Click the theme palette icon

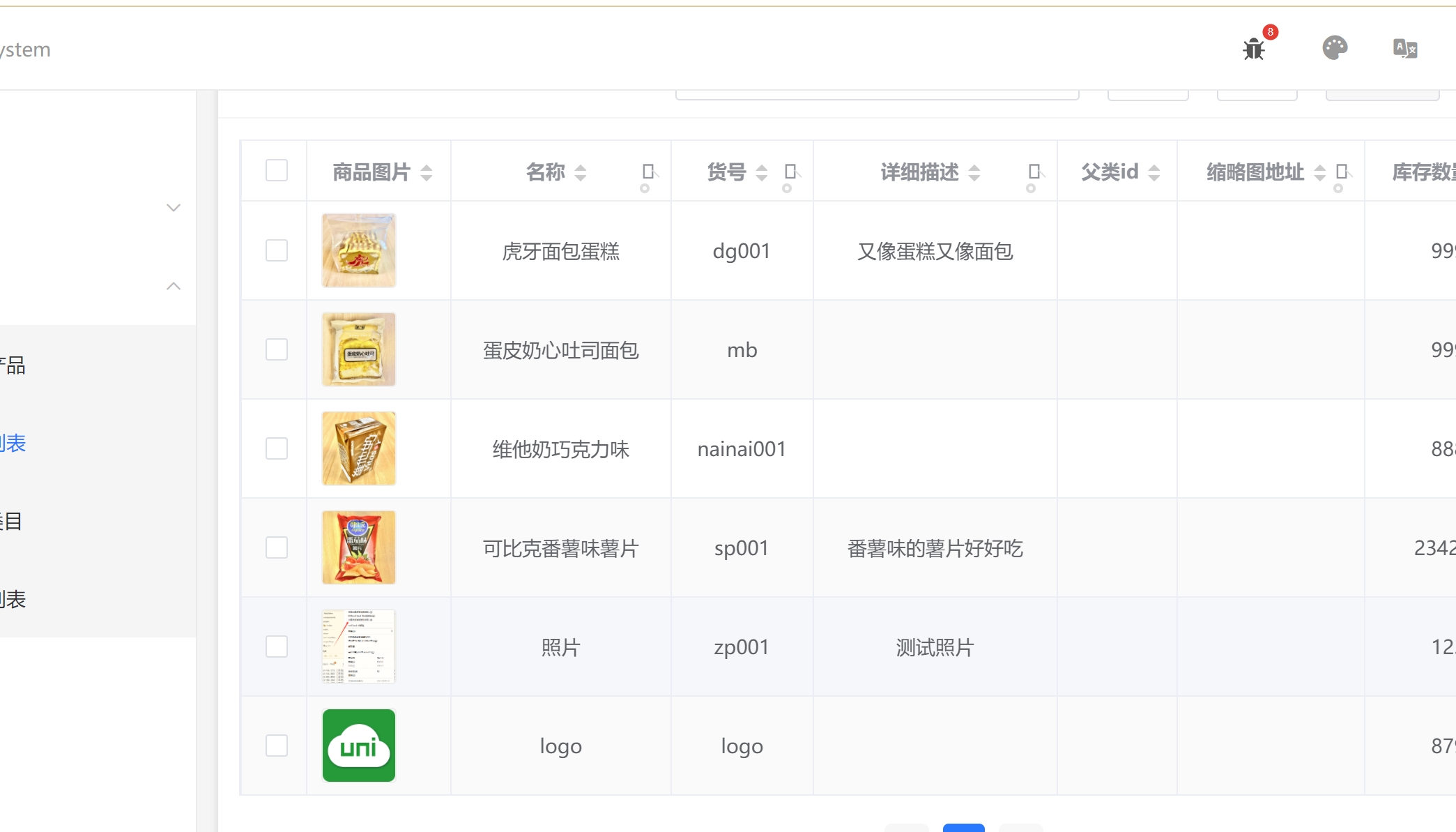tap(1335, 48)
